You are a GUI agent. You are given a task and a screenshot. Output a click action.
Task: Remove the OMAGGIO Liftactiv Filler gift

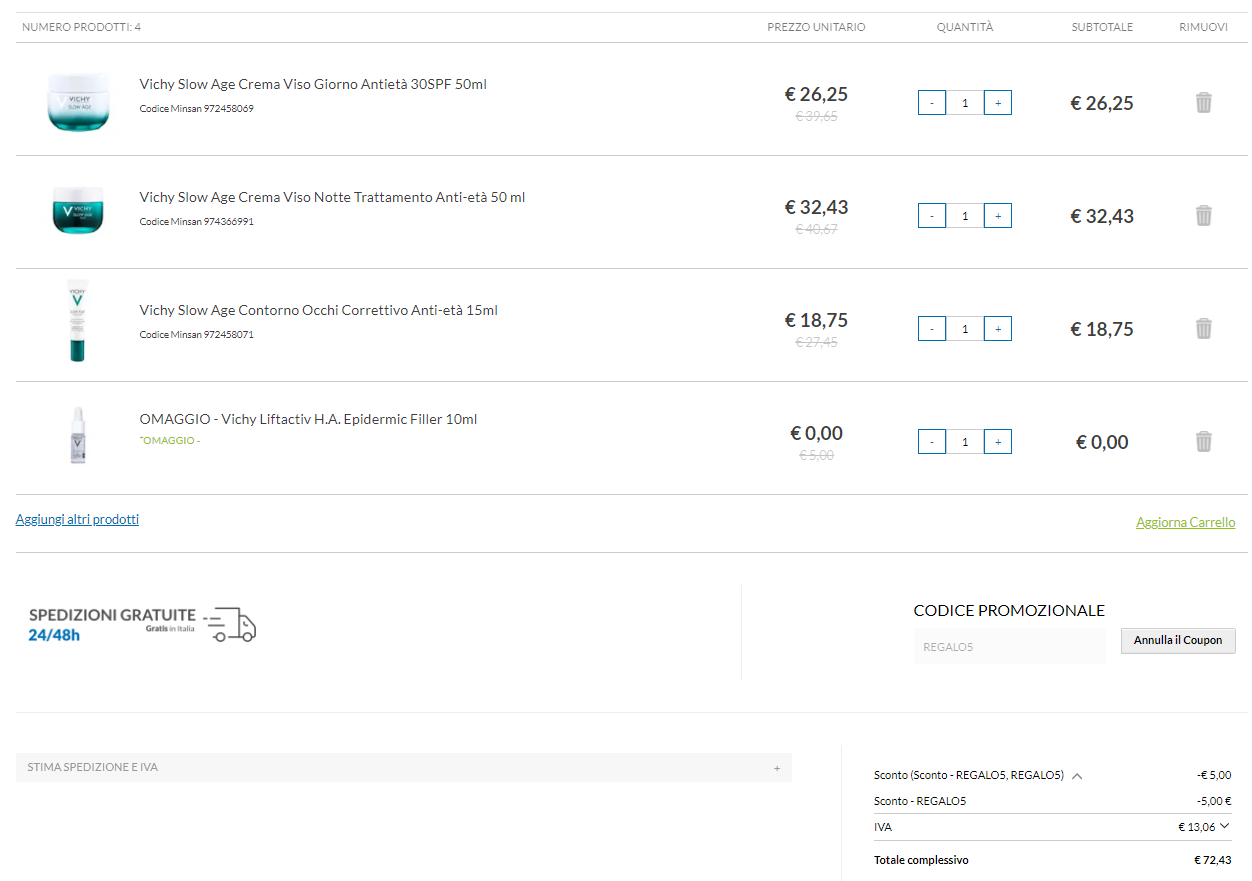click(x=1203, y=441)
